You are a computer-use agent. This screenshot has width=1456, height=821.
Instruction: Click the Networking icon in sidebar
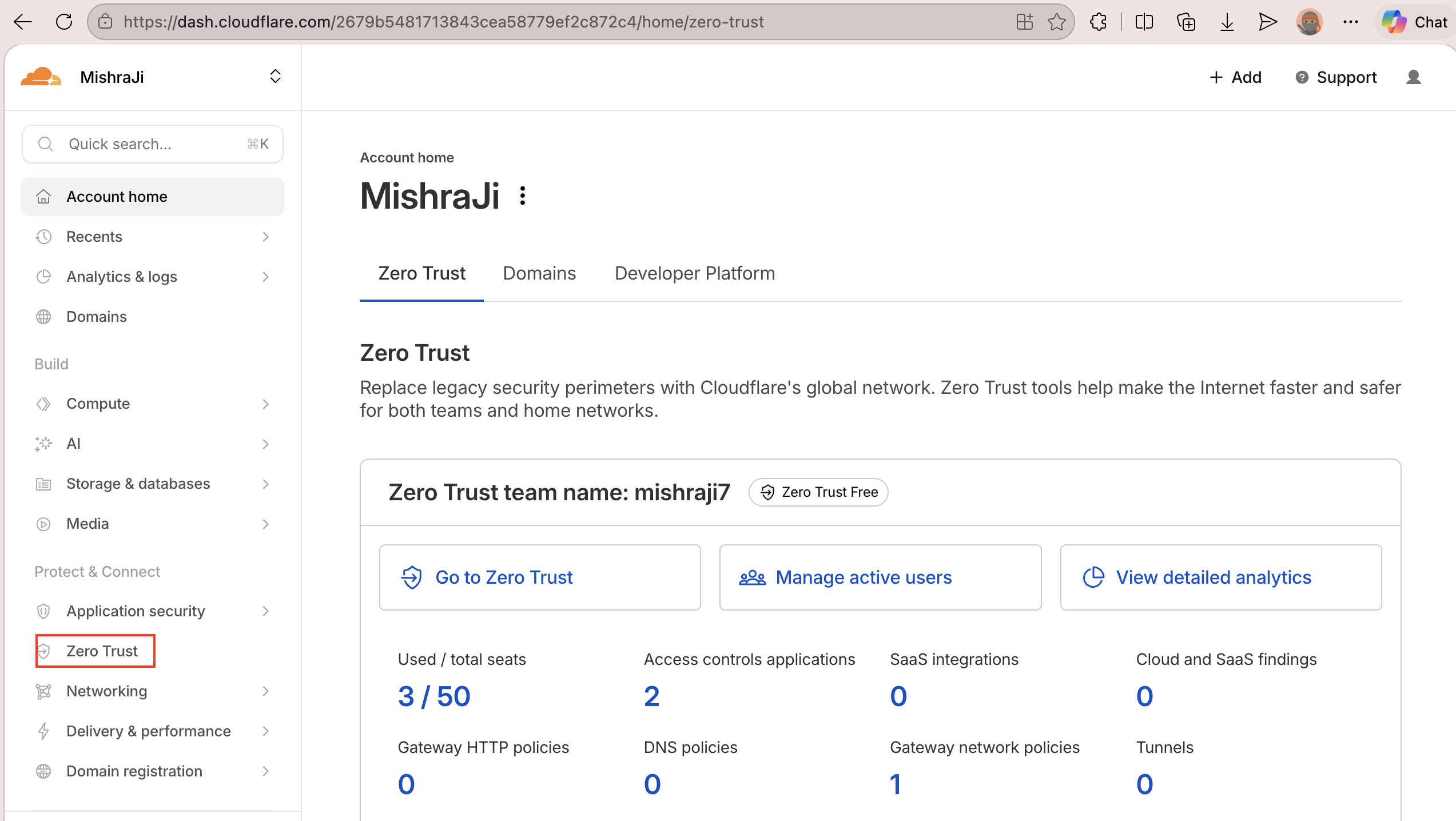coord(44,691)
